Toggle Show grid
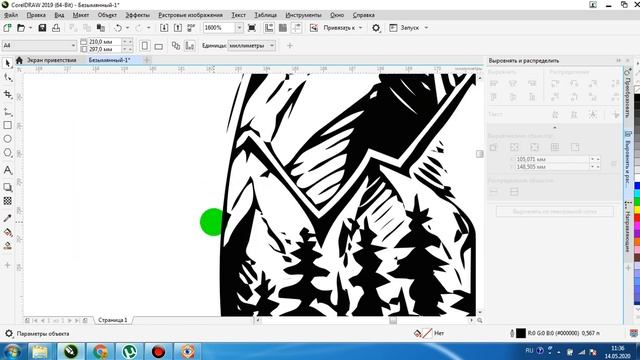640x360 pixels. (x=282, y=28)
